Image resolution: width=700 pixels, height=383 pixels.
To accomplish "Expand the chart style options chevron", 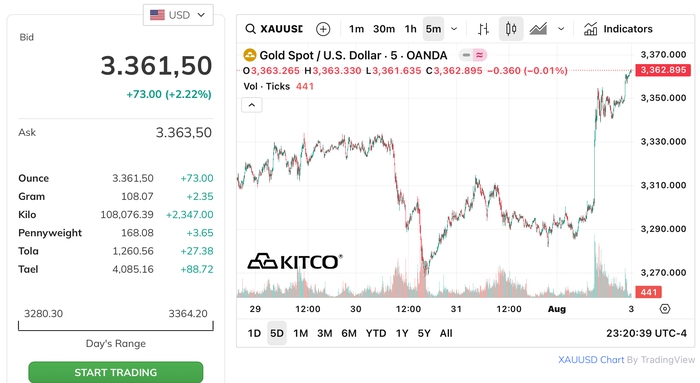I will [x=561, y=29].
